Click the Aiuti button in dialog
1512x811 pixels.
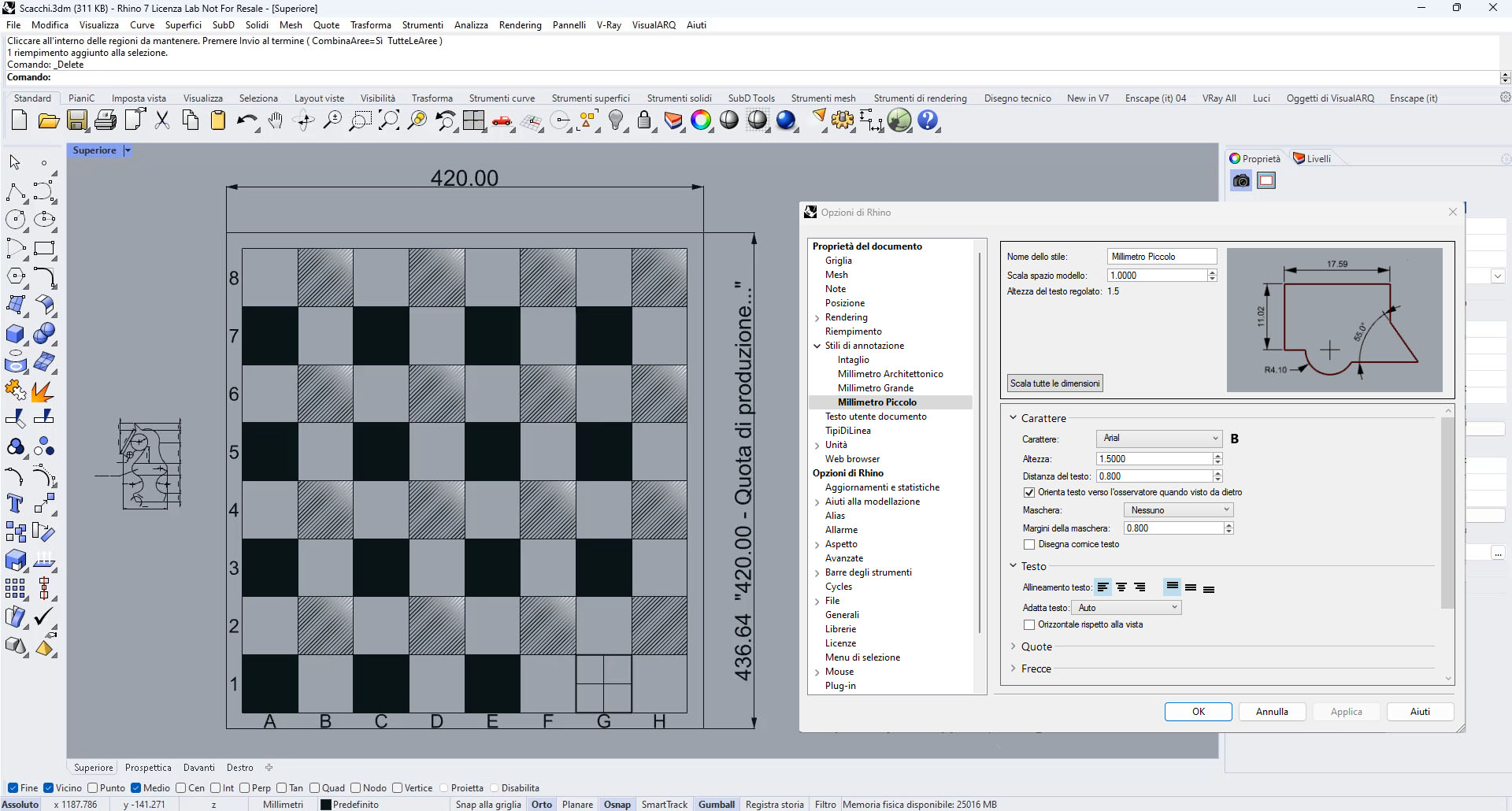point(1420,712)
